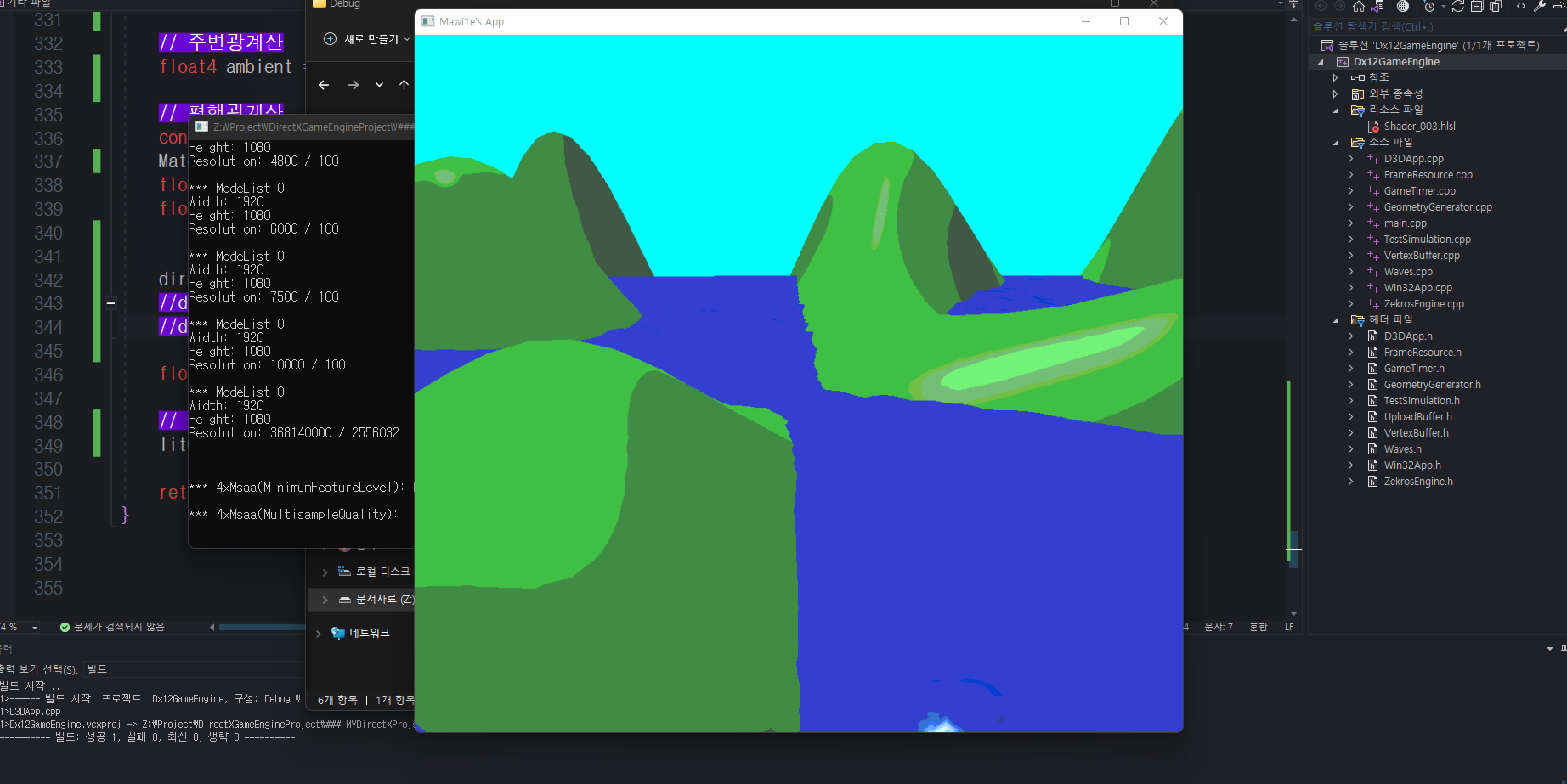Select solution 'Dx12GameEngine' root node
1567x784 pixels.
[1438, 45]
